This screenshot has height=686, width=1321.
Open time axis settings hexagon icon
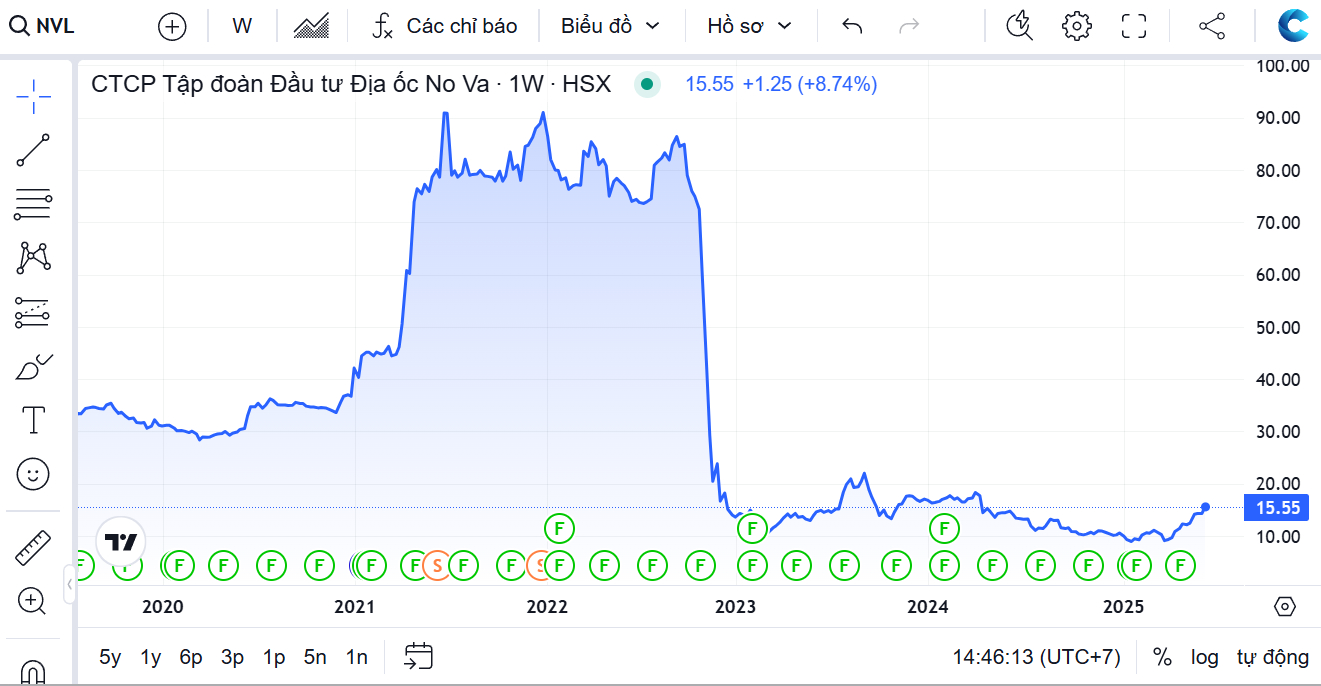coord(1286,606)
